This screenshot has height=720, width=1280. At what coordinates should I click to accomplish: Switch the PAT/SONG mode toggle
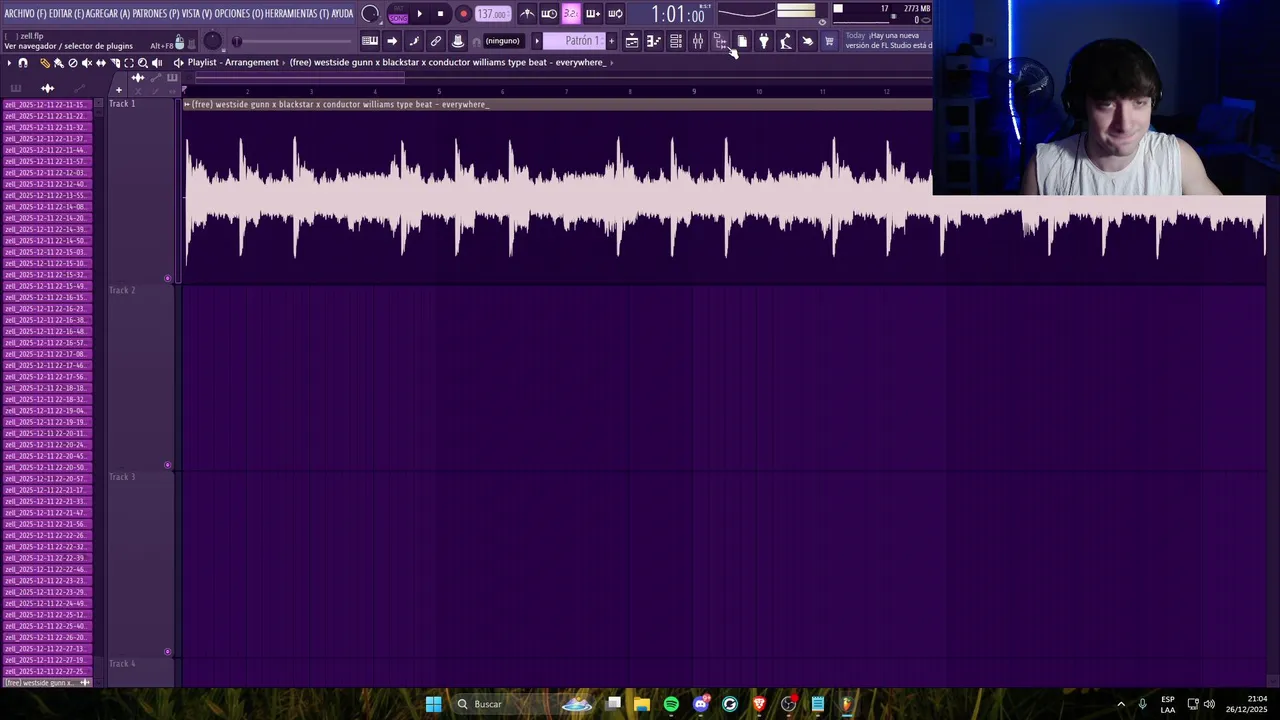click(x=398, y=14)
